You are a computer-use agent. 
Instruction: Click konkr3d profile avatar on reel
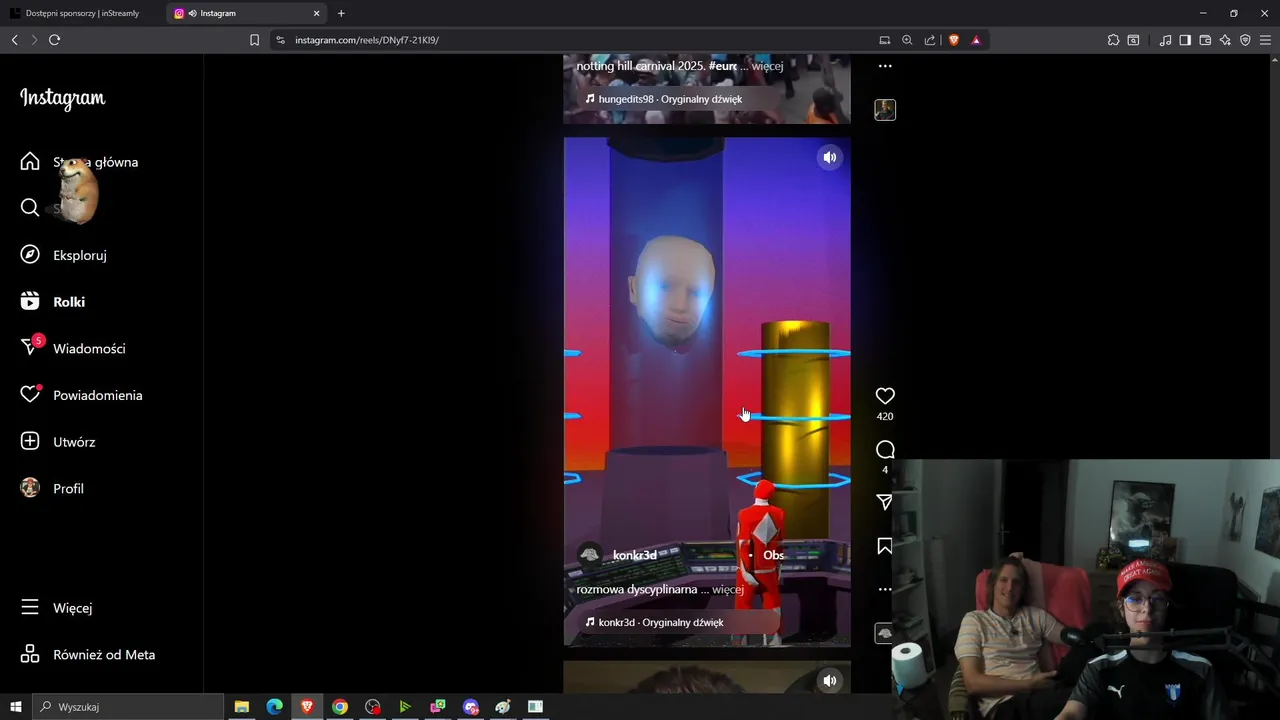point(590,555)
